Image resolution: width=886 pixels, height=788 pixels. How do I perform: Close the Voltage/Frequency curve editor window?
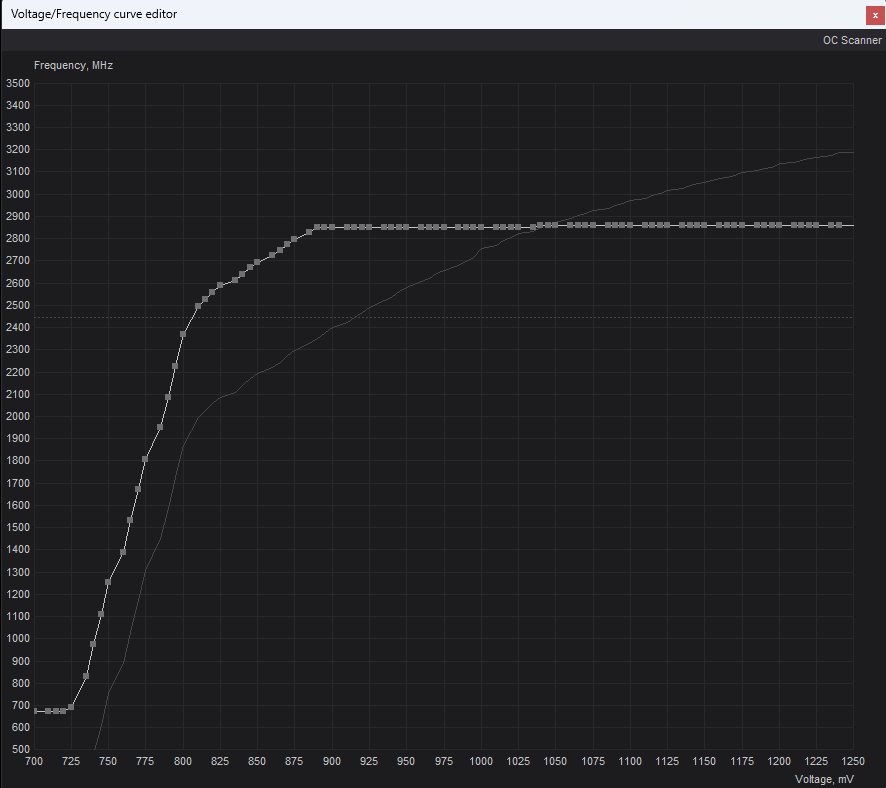click(875, 15)
